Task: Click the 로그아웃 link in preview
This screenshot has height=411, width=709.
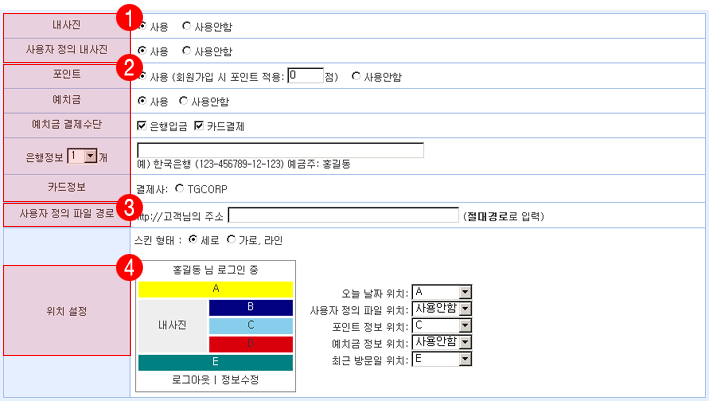Action: (190, 381)
